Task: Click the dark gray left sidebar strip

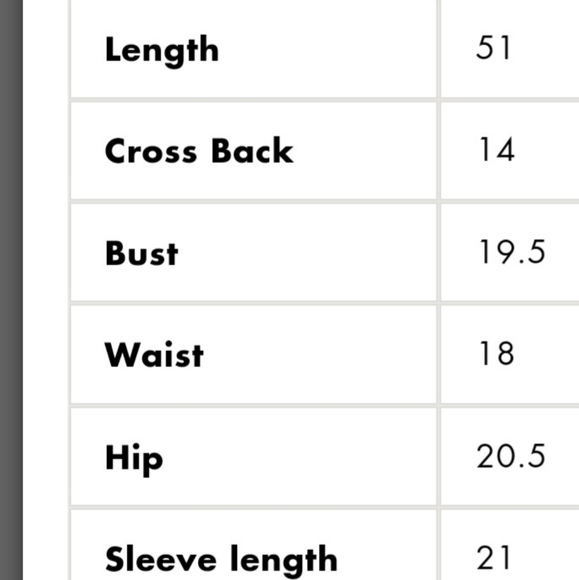Action: [11, 290]
